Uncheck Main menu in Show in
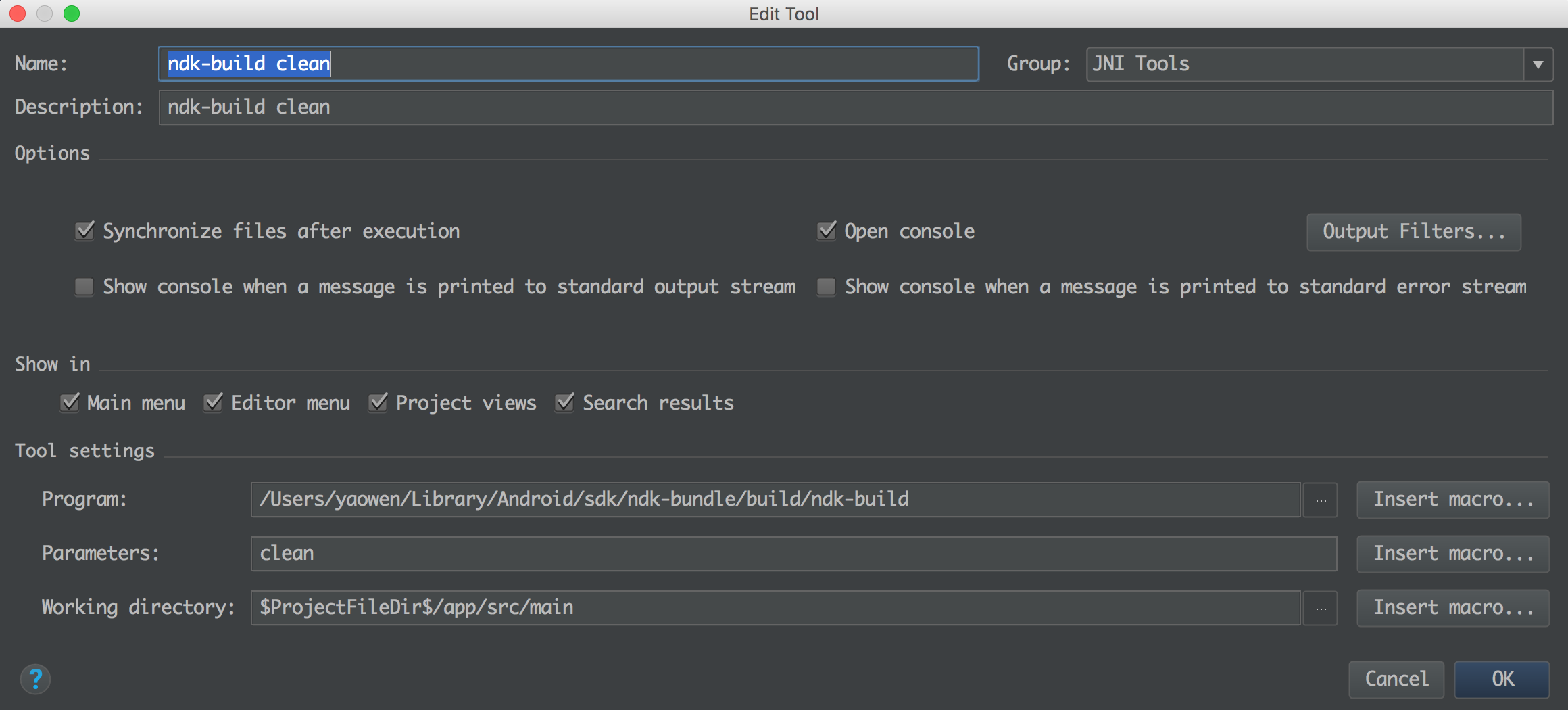Image resolution: width=1568 pixels, height=710 pixels. coord(70,403)
